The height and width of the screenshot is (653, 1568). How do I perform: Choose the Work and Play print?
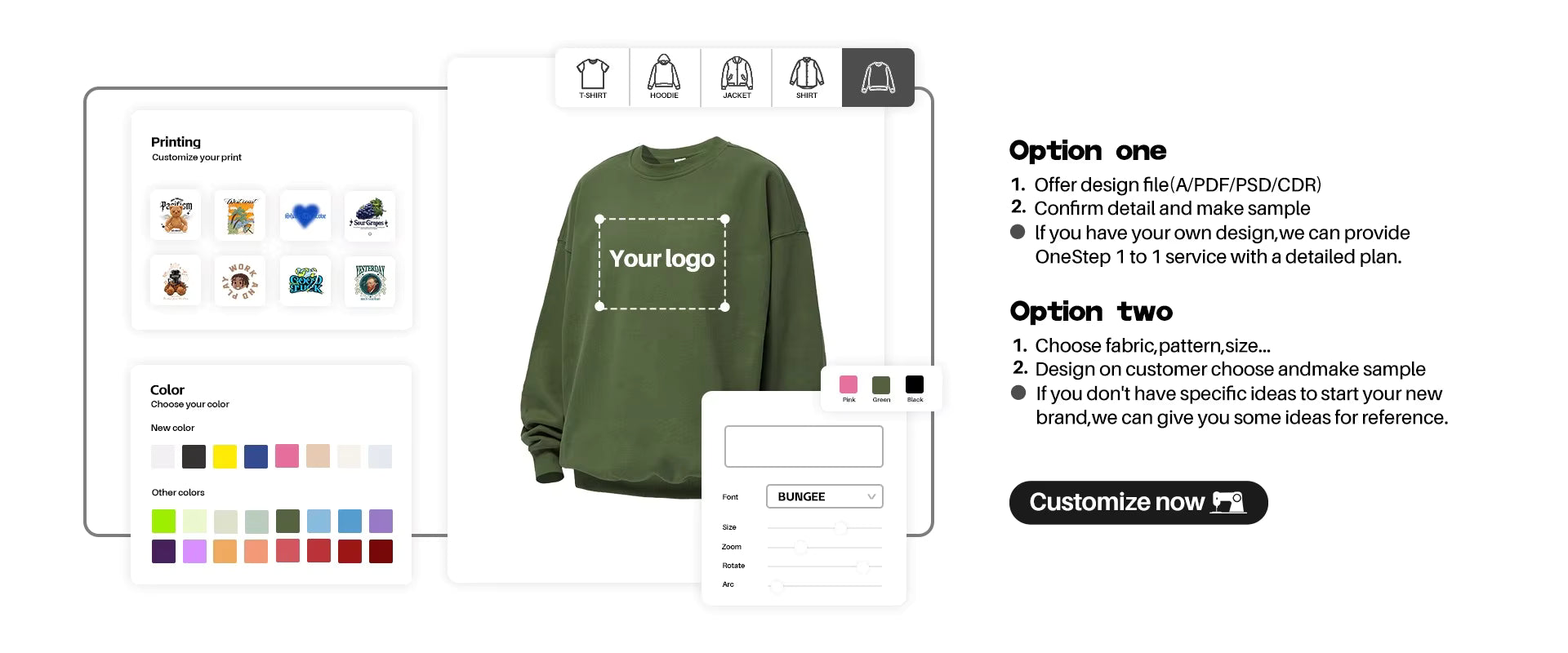239,281
